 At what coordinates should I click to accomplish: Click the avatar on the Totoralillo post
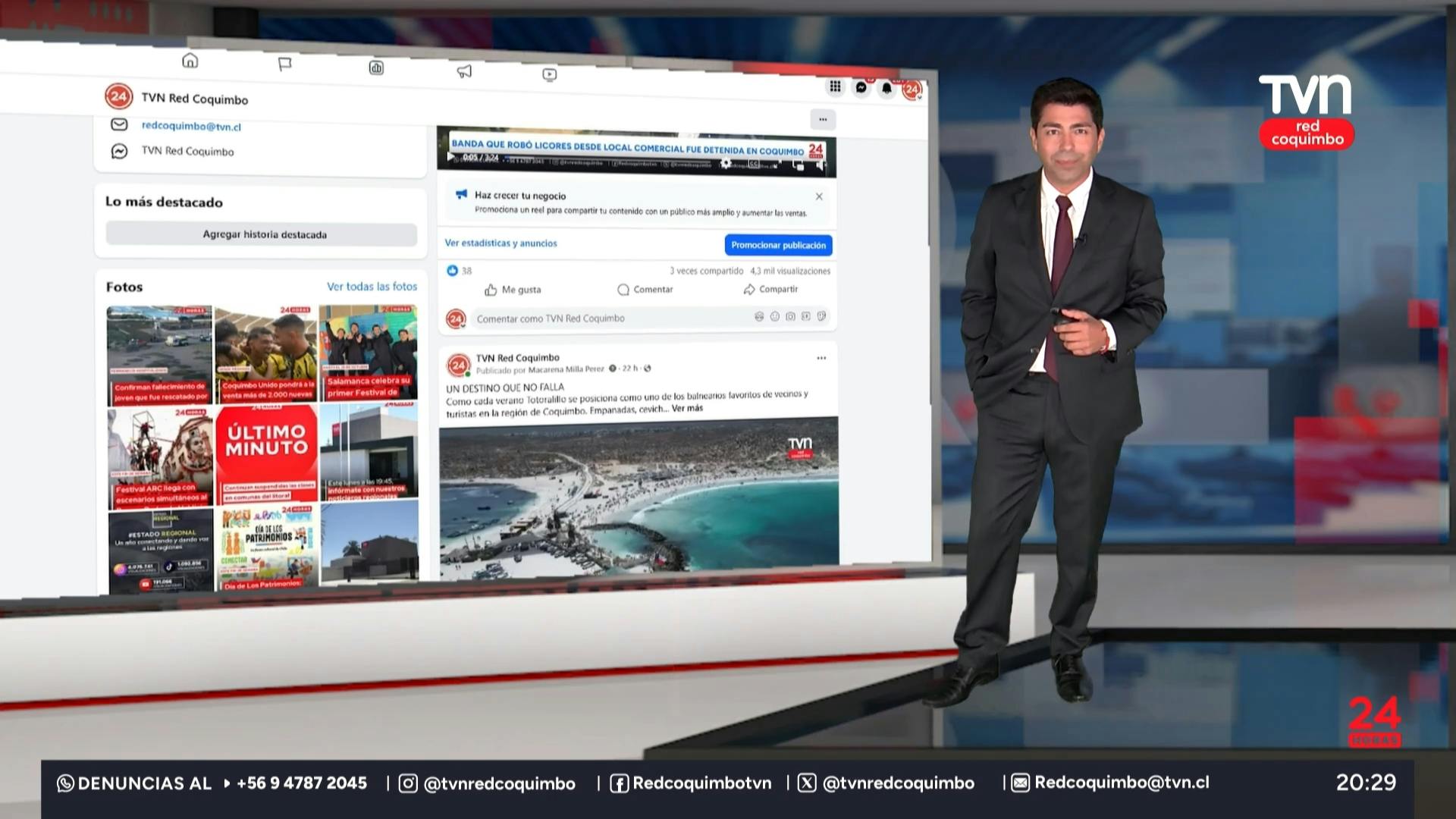pos(458,365)
